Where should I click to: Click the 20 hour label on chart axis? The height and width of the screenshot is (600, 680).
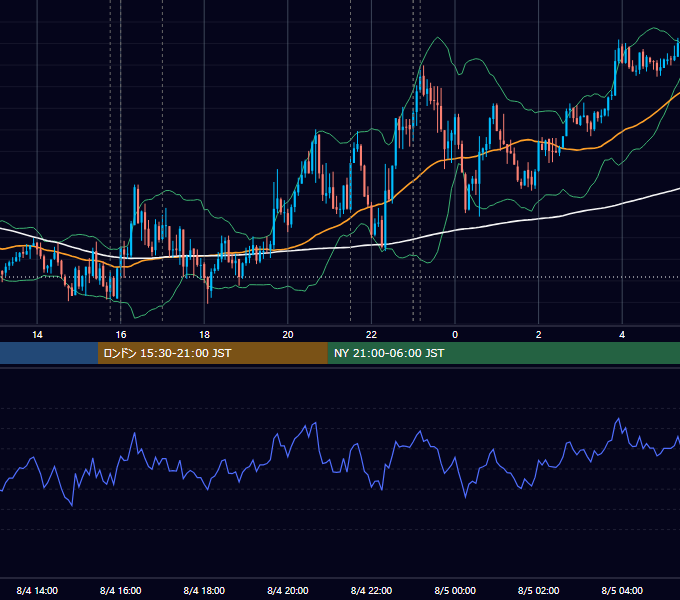288,335
